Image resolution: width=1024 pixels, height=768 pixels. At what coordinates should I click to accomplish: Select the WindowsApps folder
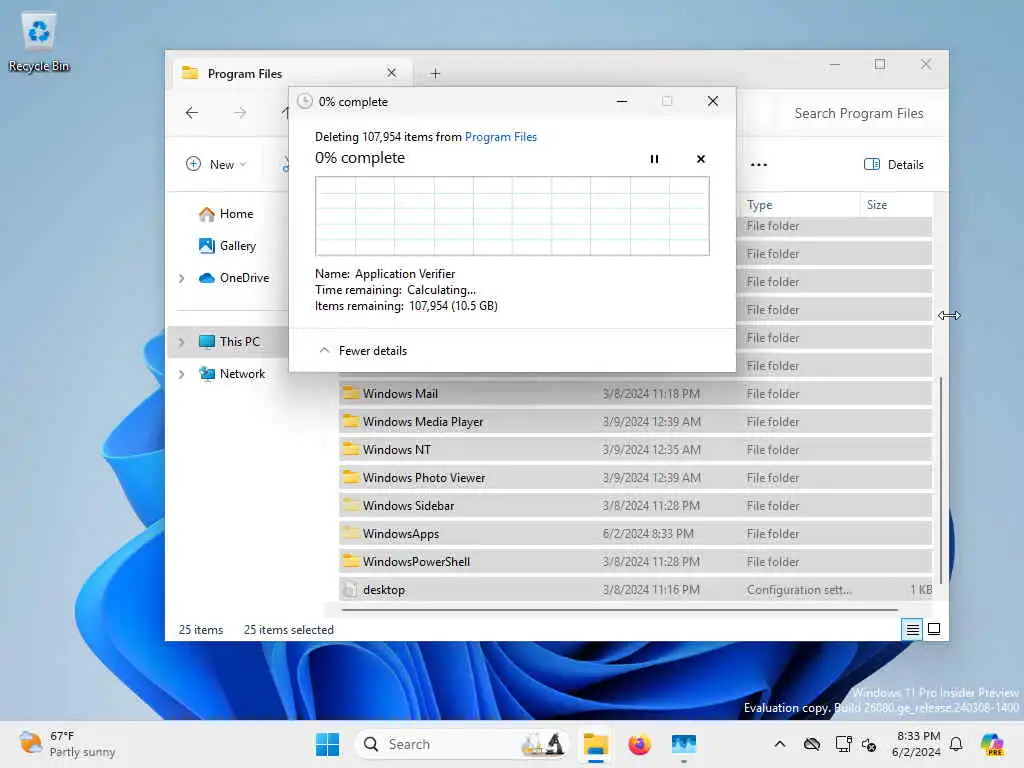click(x=635, y=534)
